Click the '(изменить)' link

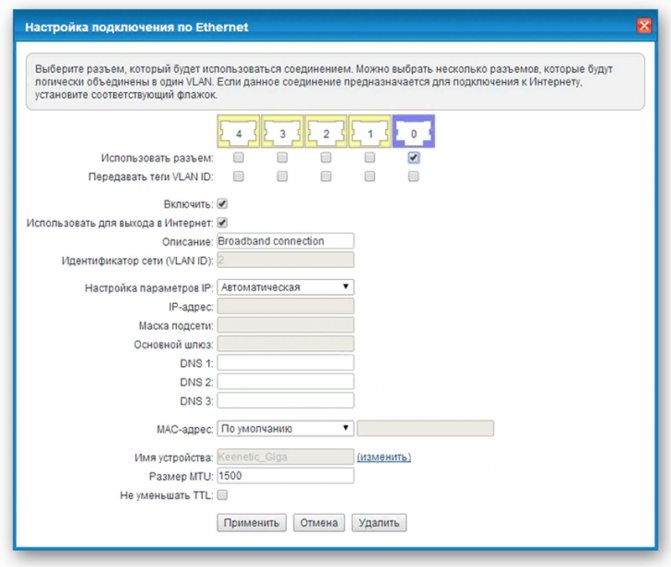click(x=384, y=457)
